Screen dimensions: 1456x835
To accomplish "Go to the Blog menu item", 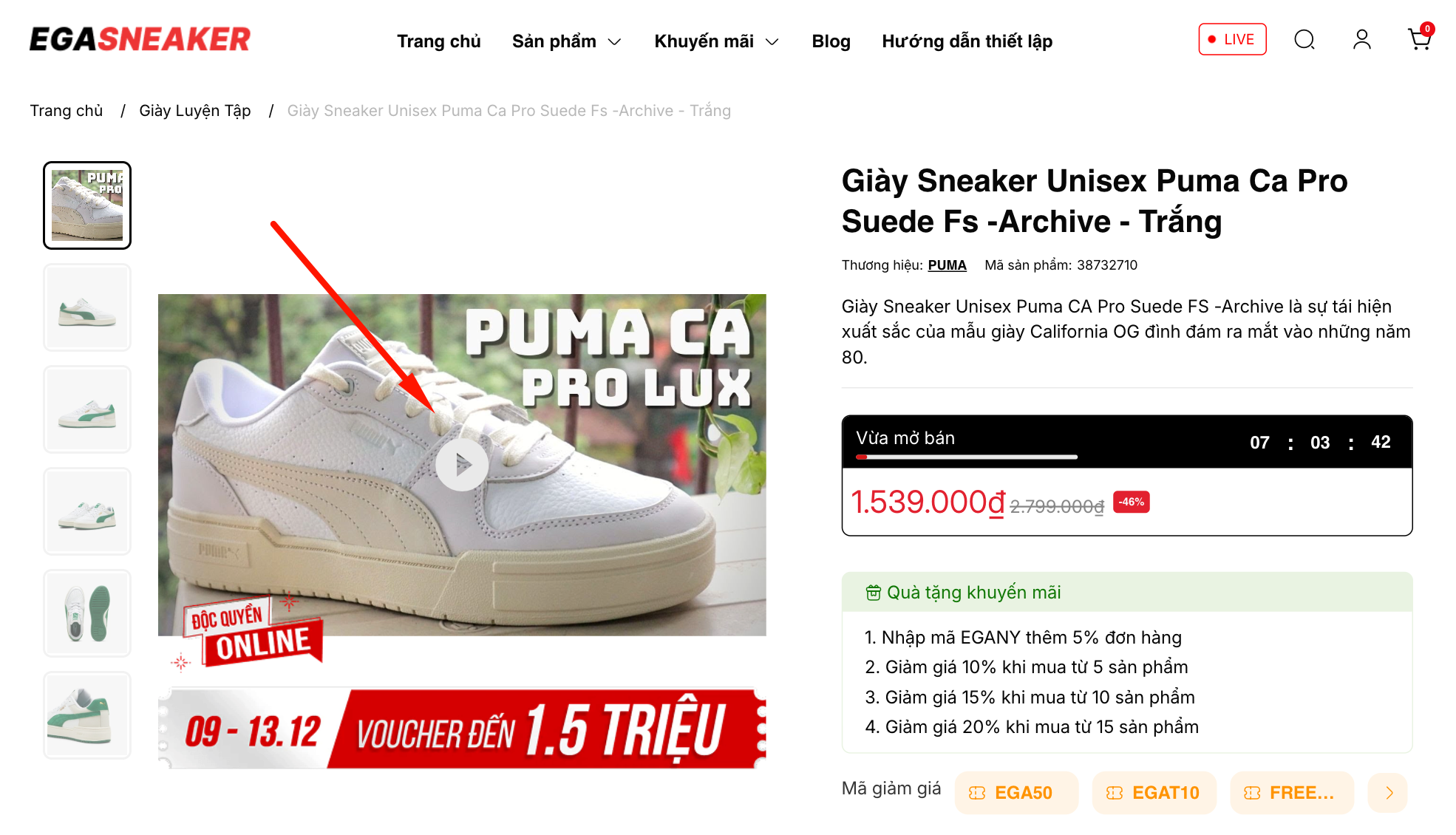I will click(x=831, y=41).
